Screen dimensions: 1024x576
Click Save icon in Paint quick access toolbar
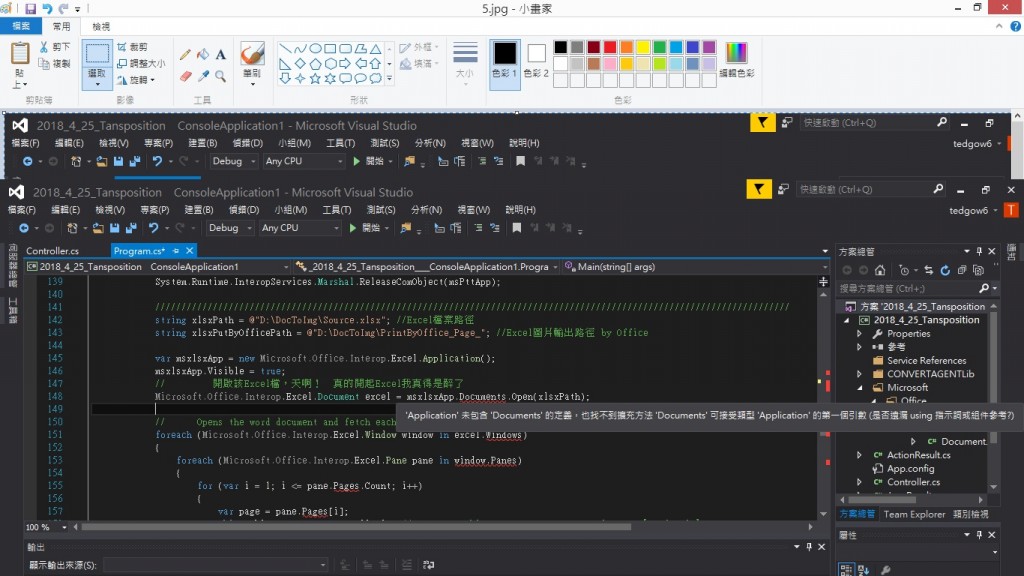click(31, 8)
